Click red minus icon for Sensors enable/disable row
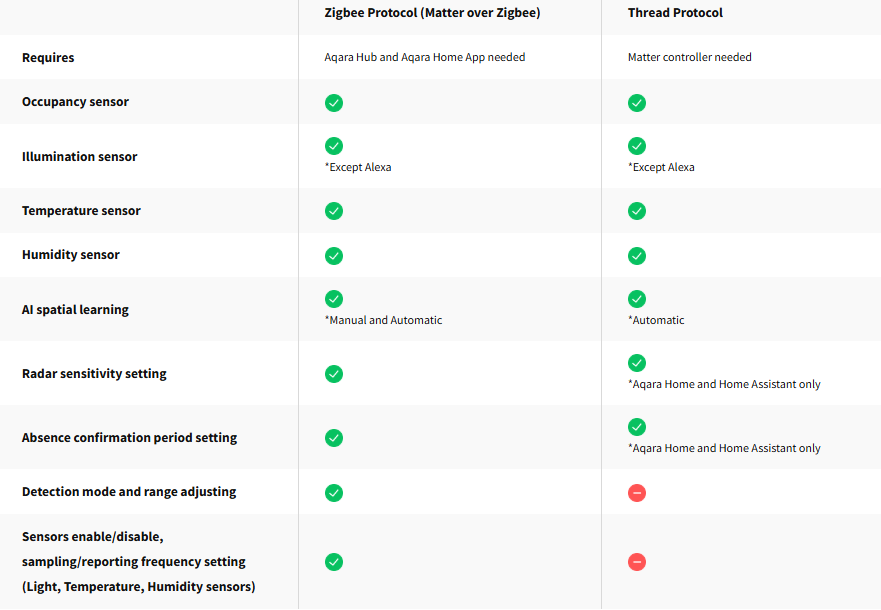881x610 pixels. 637,562
